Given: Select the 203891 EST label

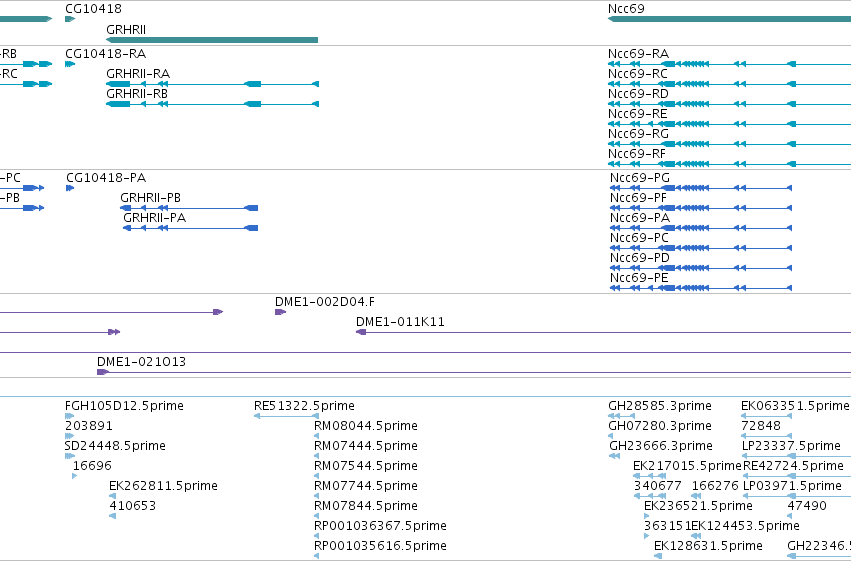Looking at the screenshot, I should coord(89,426).
